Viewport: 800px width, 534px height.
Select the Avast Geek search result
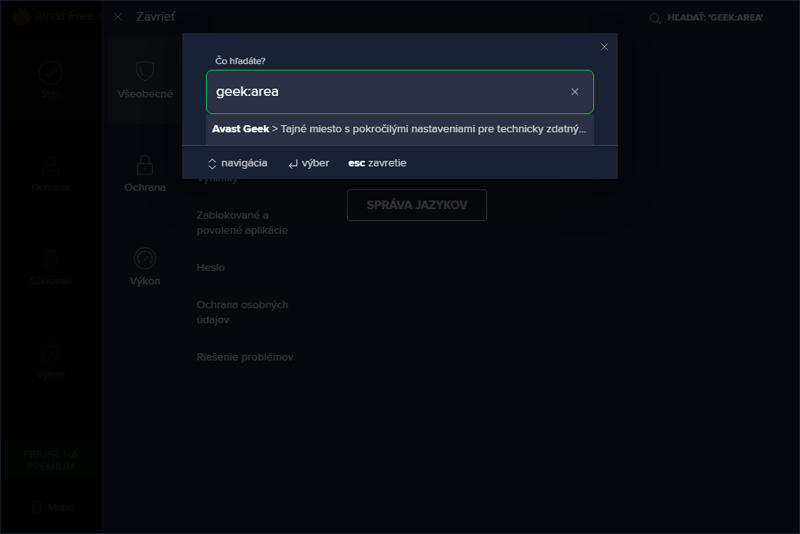pos(399,129)
